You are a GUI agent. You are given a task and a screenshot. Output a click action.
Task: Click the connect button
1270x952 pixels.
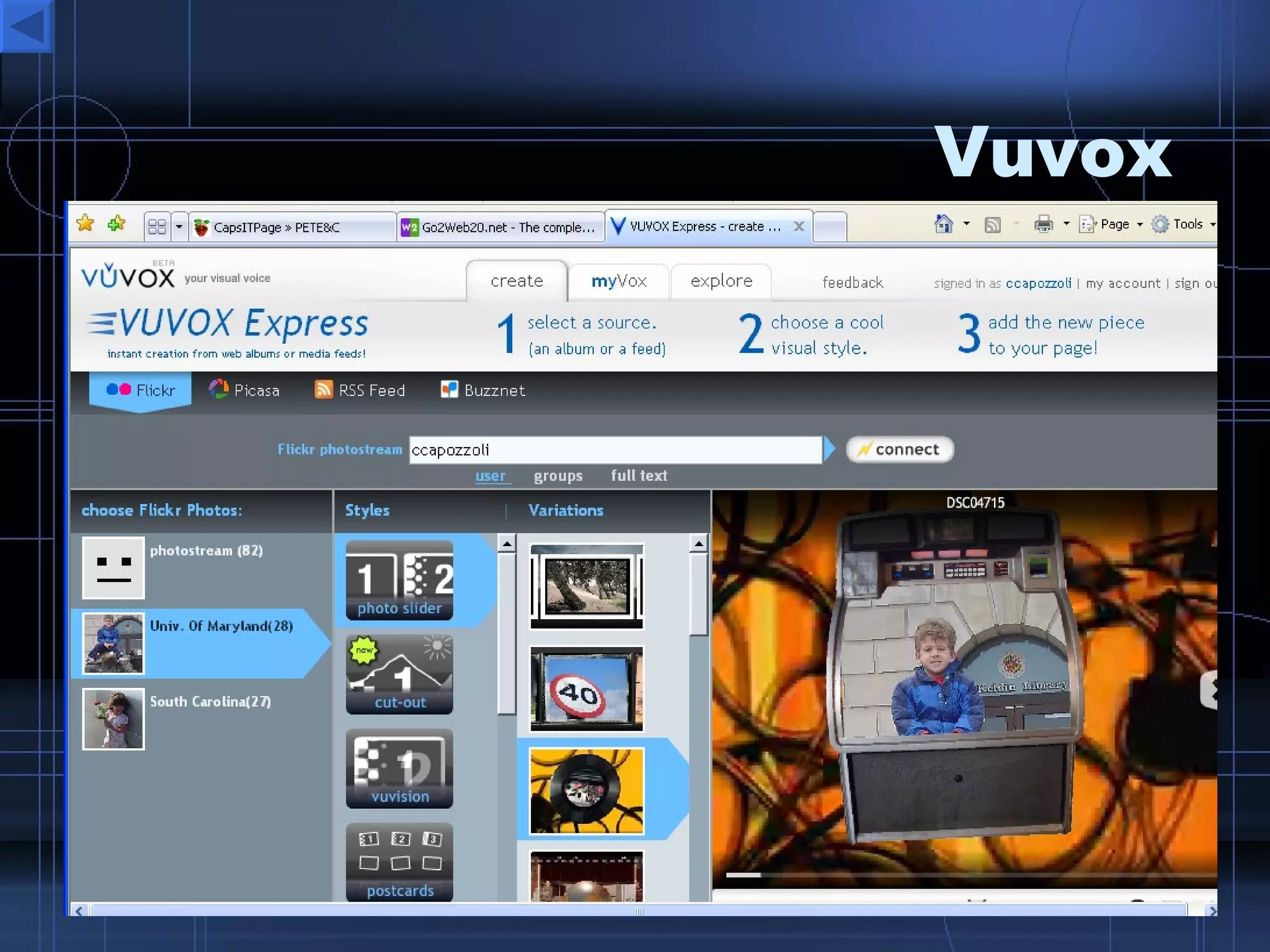click(900, 449)
